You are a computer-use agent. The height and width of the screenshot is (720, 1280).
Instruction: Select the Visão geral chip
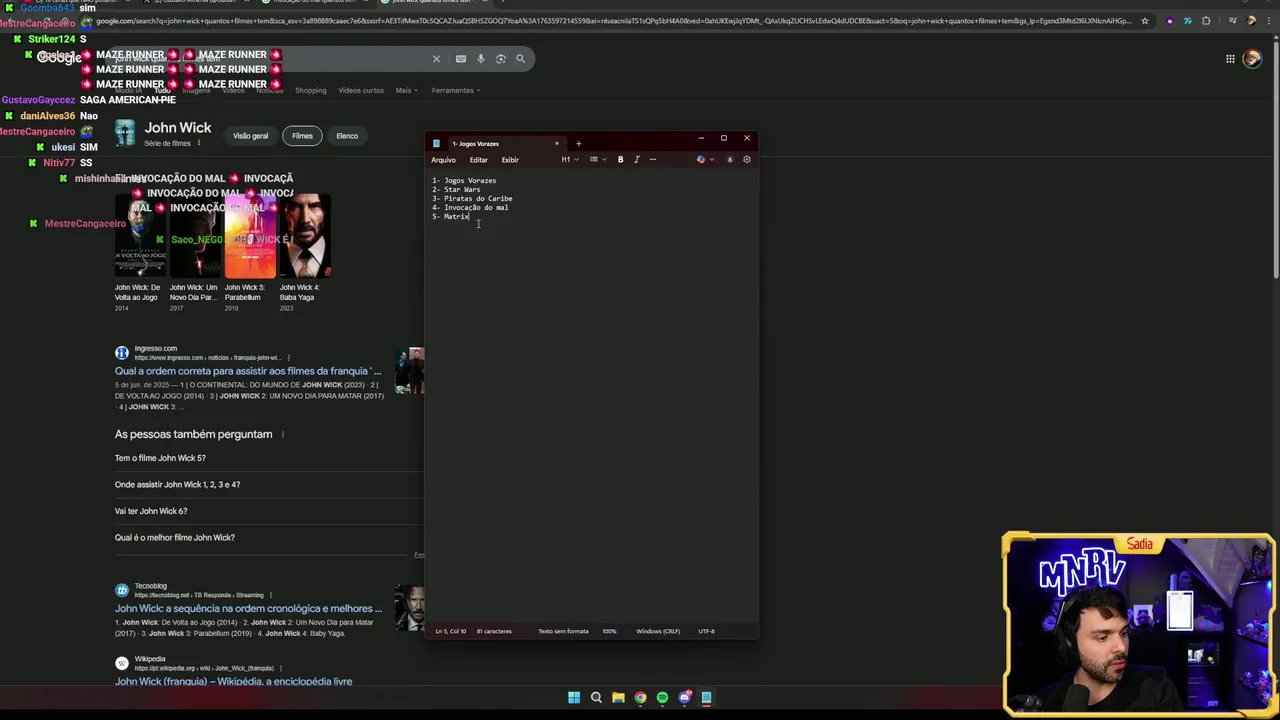[x=250, y=136]
